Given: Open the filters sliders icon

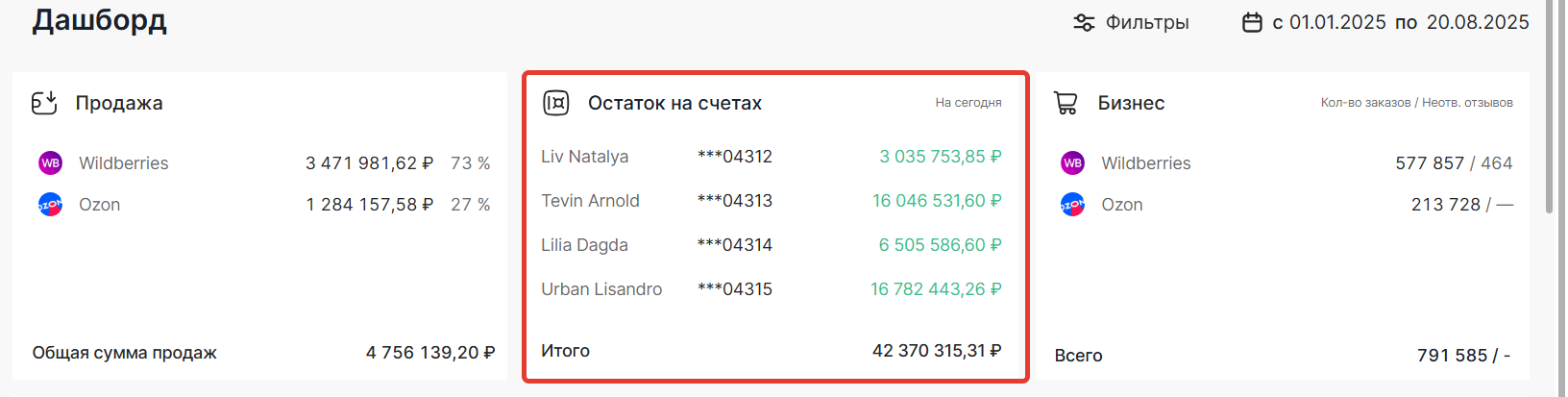Looking at the screenshot, I should pos(1084,23).
